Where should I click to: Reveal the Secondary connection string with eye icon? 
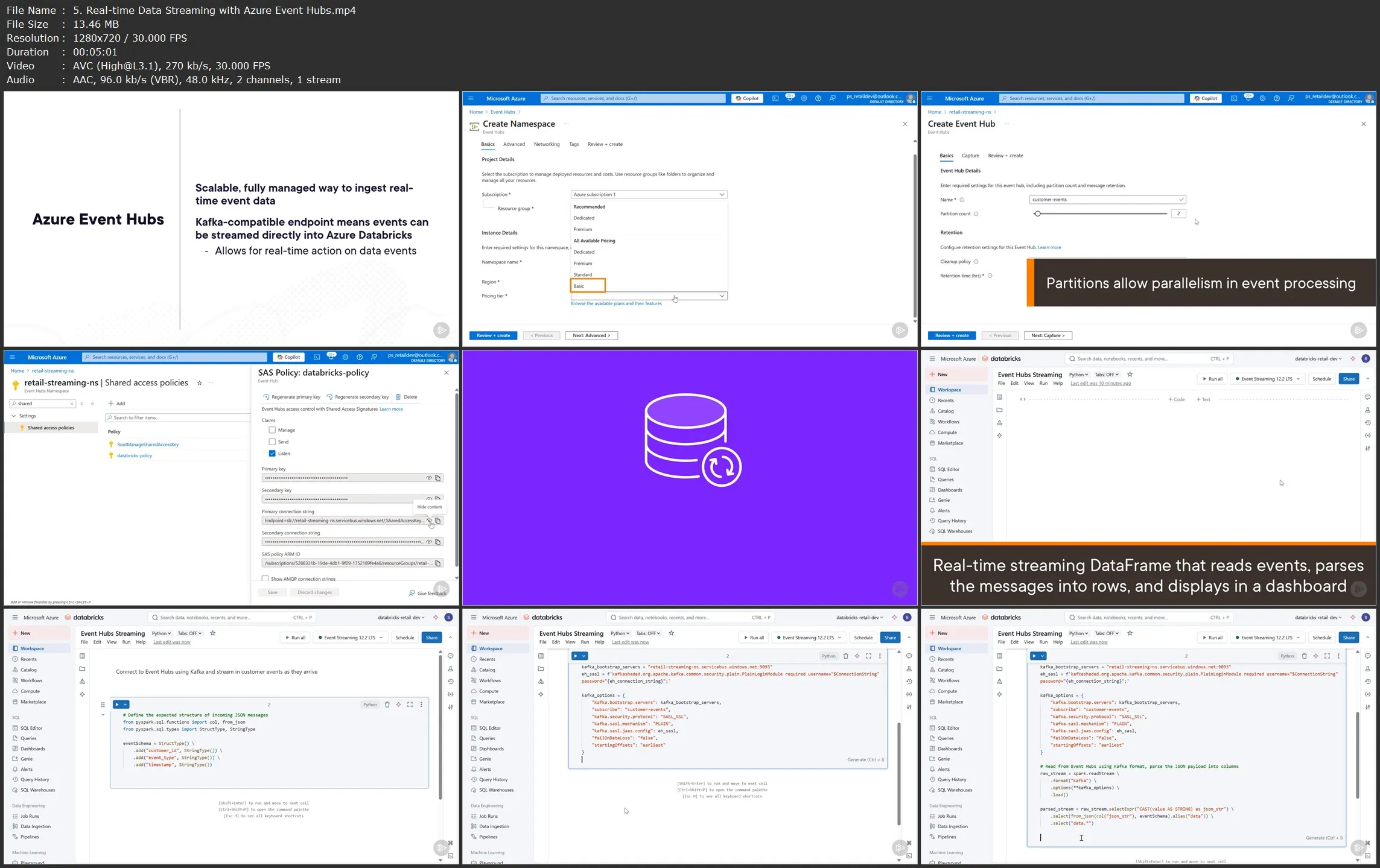coord(429,542)
